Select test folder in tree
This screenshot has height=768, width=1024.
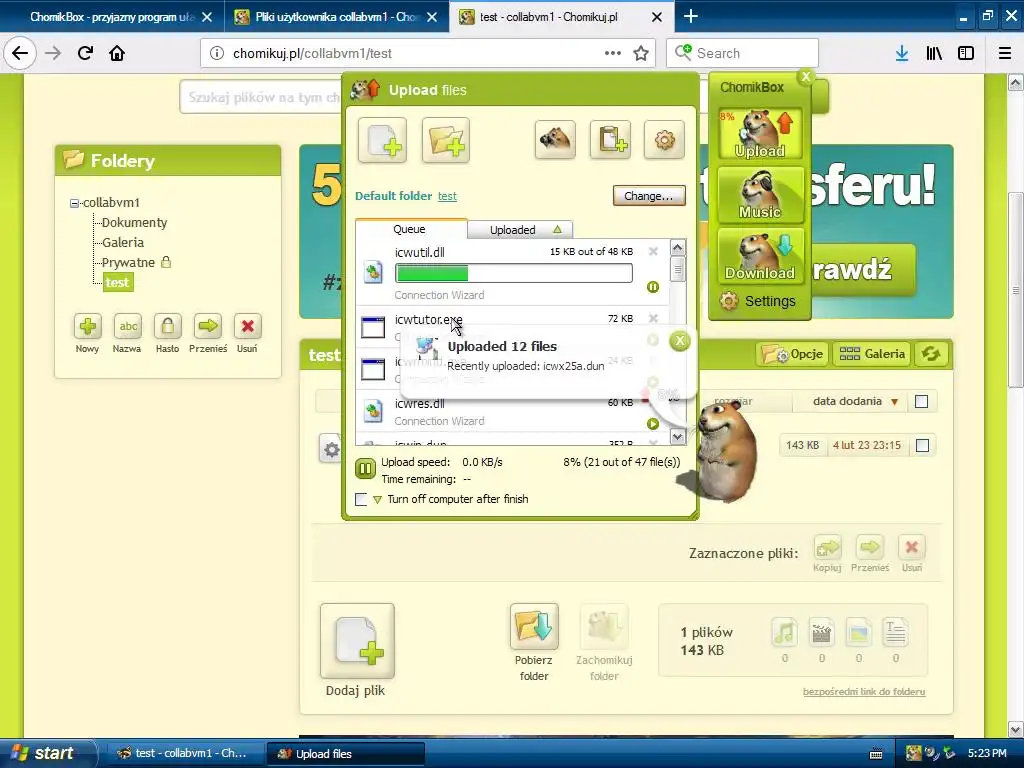click(x=118, y=283)
